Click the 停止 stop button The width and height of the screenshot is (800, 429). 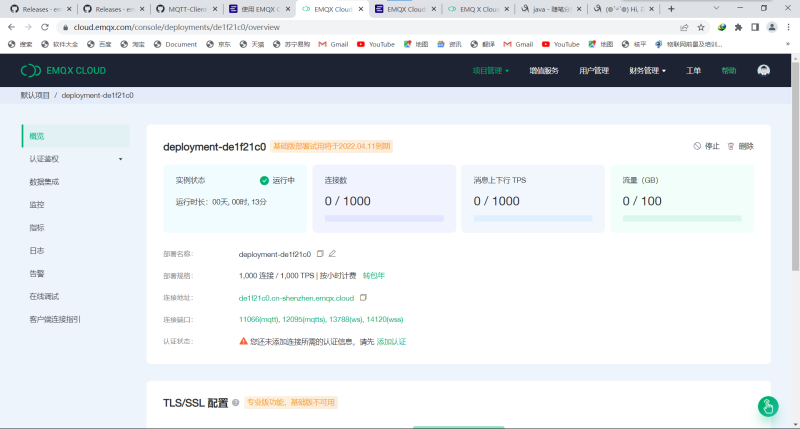pyautogui.click(x=707, y=146)
